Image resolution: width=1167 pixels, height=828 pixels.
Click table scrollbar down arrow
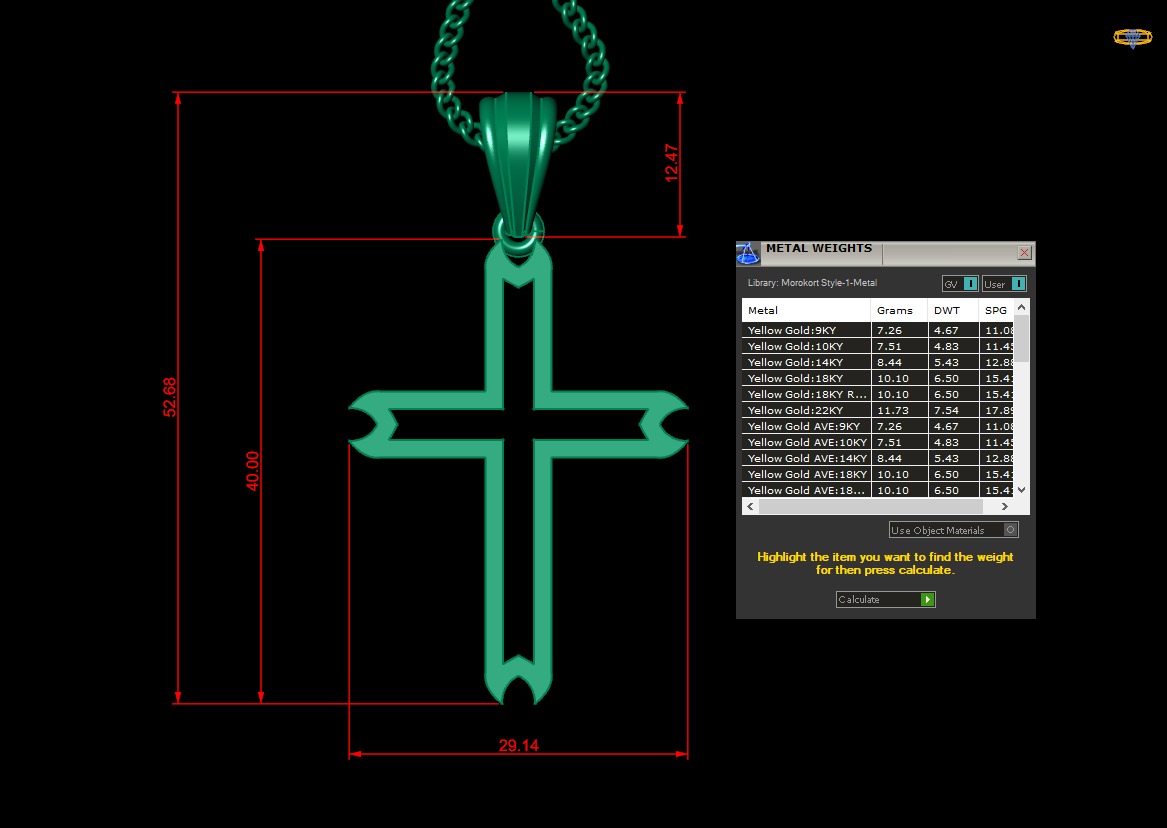coord(1022,490)
